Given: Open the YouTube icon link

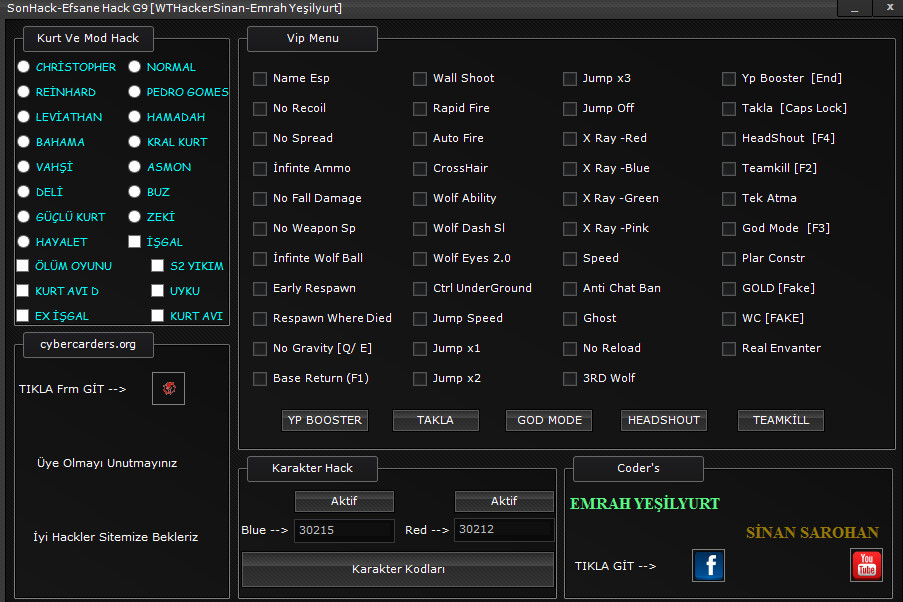Looking at the screenshot, I should pyautogui.click(x=866, y=565).
